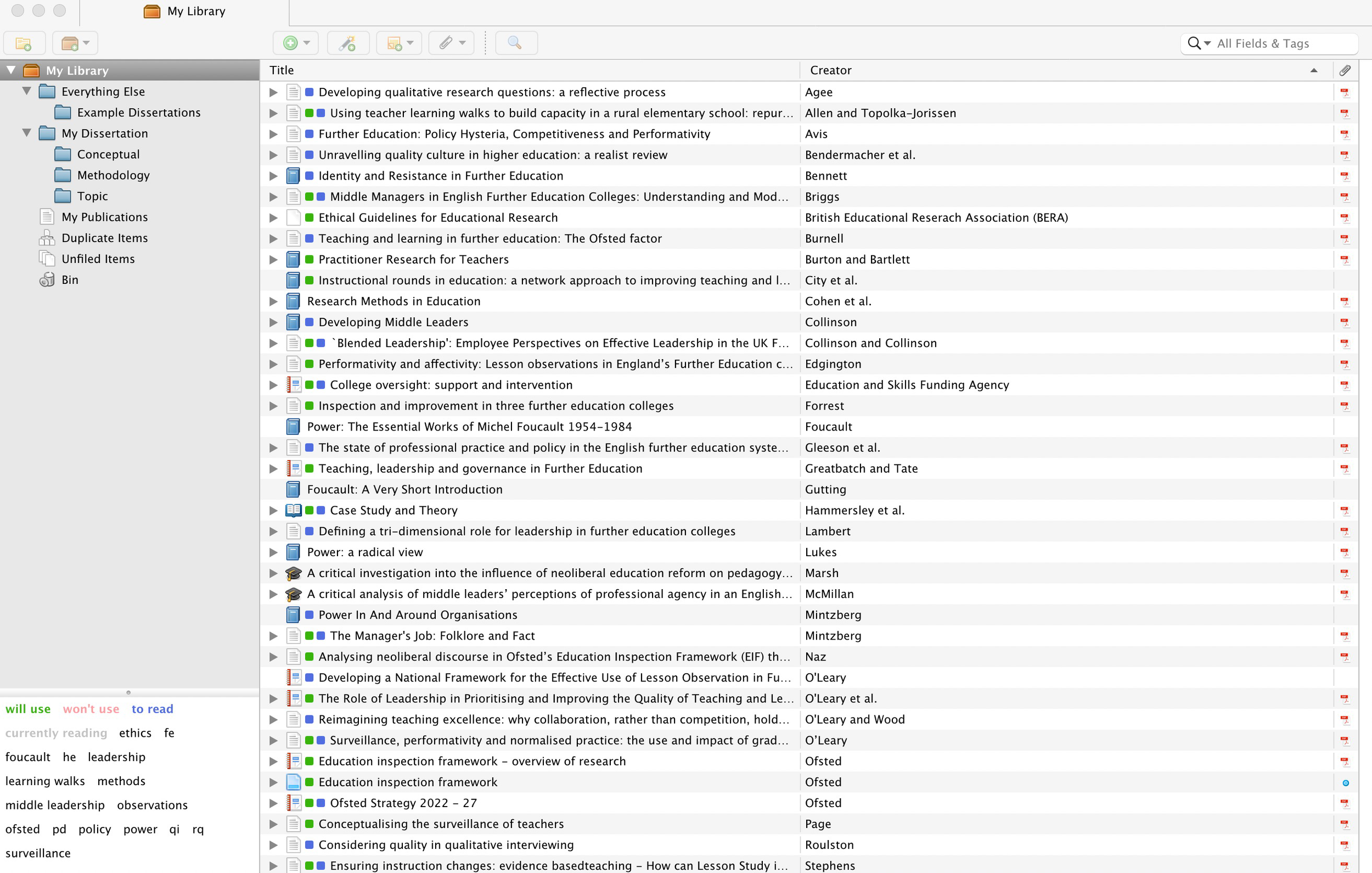The width and height of the screenshot is (1372, 873).
Task: Click the report icon for College oversight
Action: click(293, 385)
